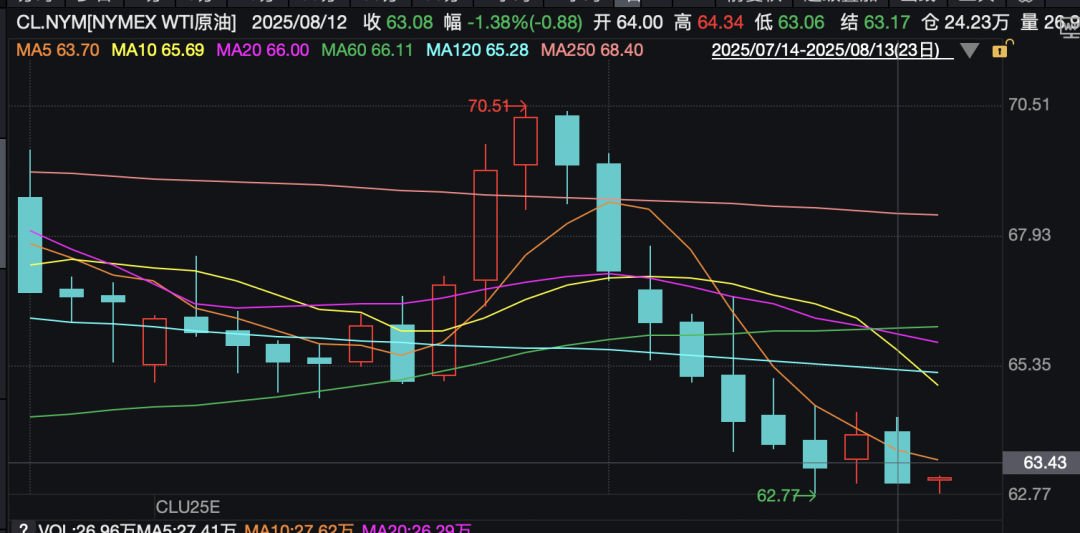Viewport: 1080px width, 533px height.
Task: Click the CLU25E contract label
Action: (x=187, y=506)
